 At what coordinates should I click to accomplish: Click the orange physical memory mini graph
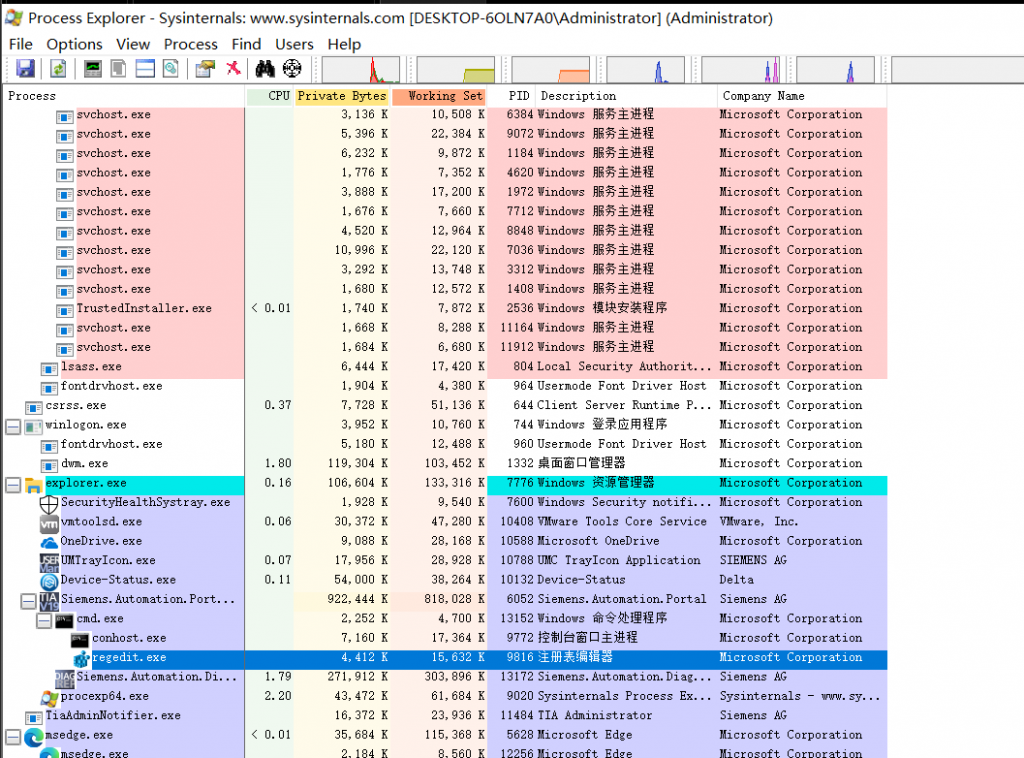point(551,69)
